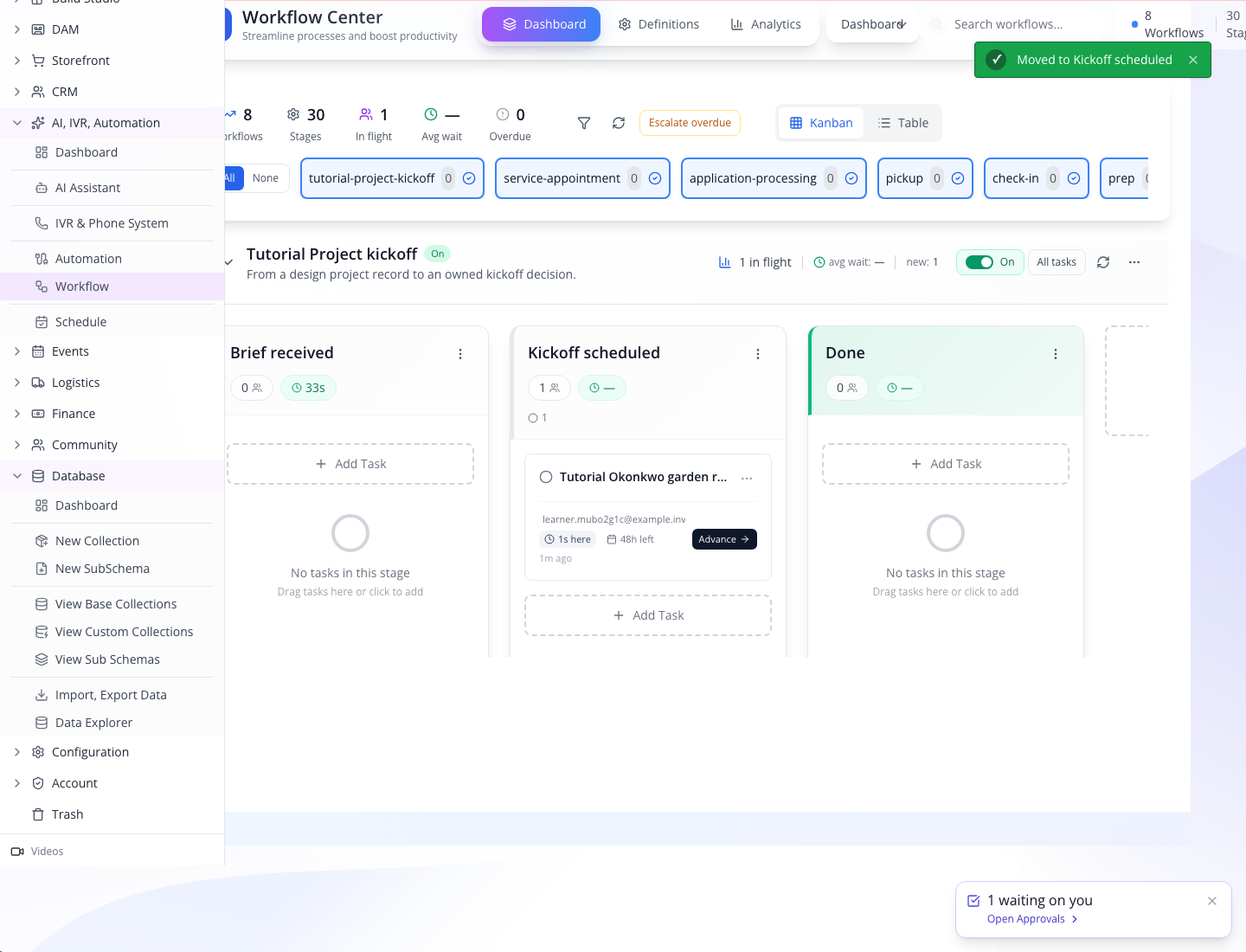
Task: Collapse the Tutorial Project kickoff workflow
Action: [228, 262]
